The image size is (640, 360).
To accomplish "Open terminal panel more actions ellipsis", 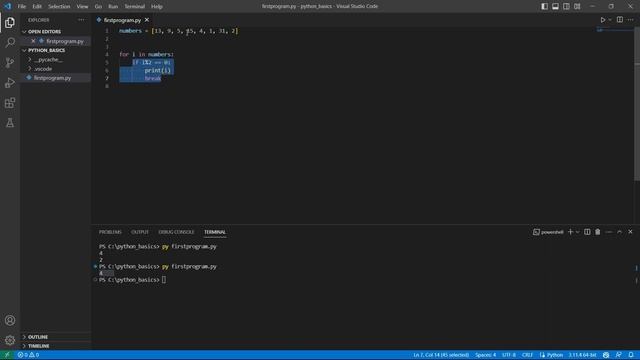I will coord(609,232).
